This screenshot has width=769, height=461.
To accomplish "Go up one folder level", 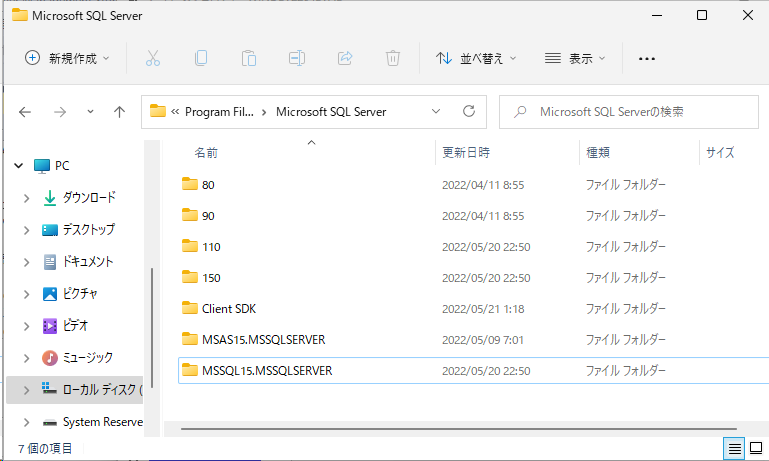I will 119,112.
